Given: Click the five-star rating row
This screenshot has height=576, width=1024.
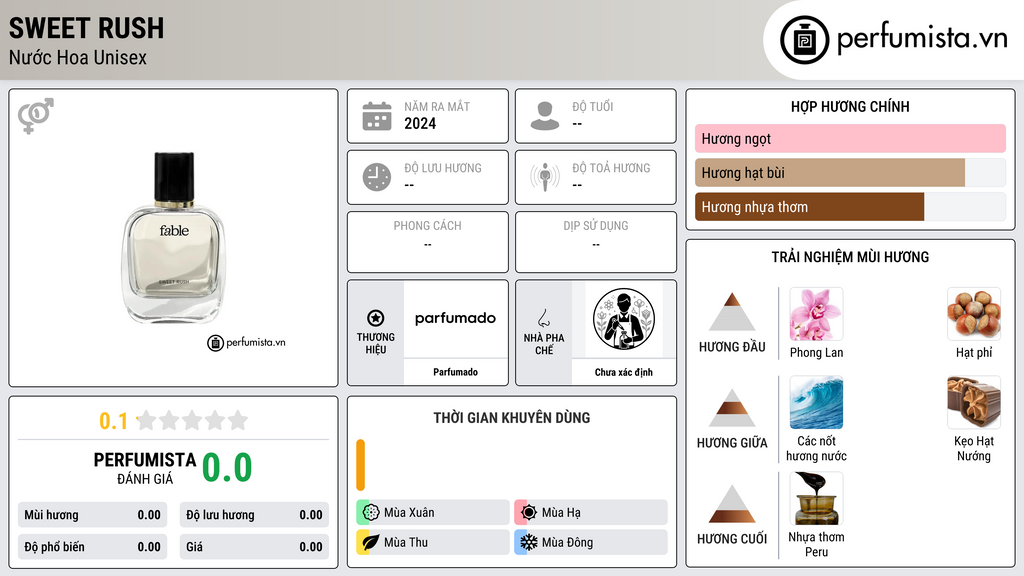Looking at the screenshot, I should (x=193, y=420).
